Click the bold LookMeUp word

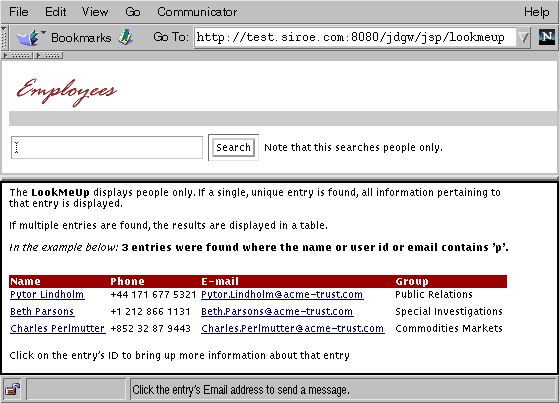click(60, 193)
